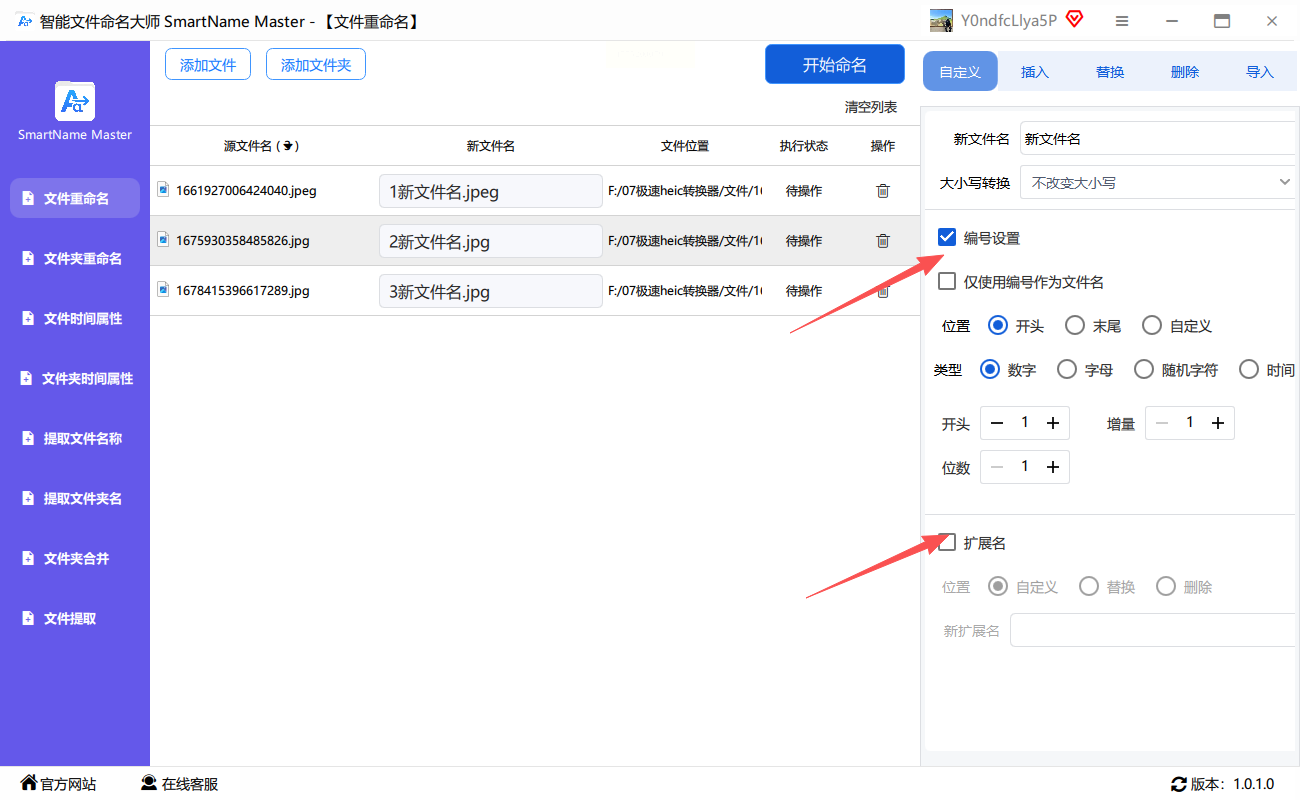Select 末尾 position radio button

pyautogui.click(x=1075, y=325)
